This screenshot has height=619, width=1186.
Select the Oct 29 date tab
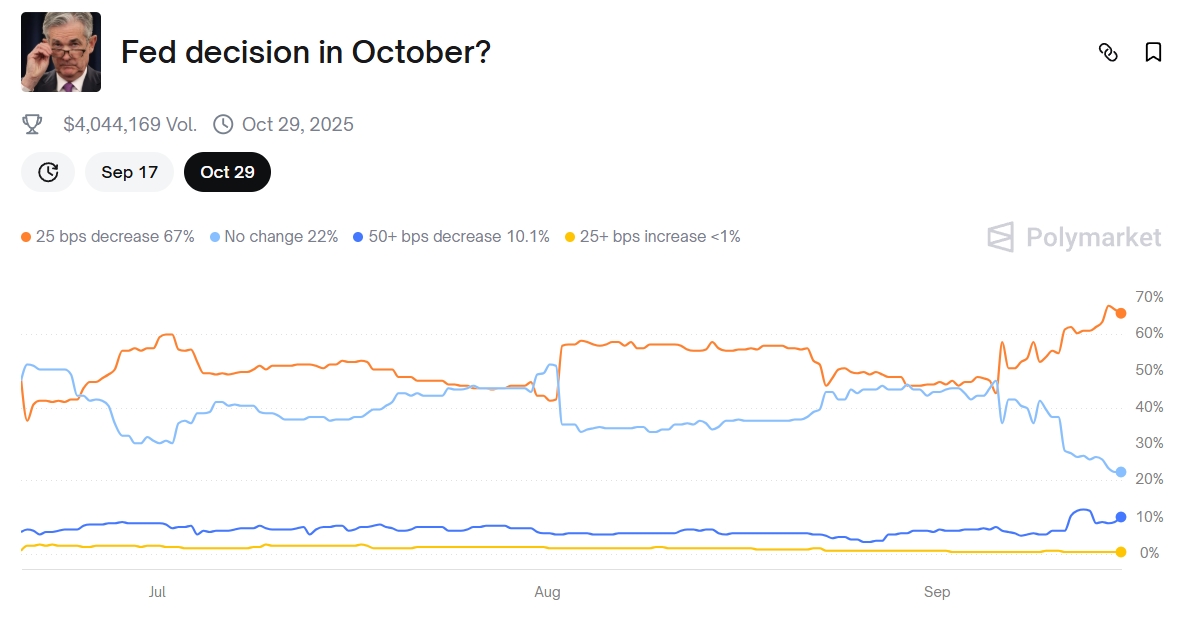(x=227, y=172)
